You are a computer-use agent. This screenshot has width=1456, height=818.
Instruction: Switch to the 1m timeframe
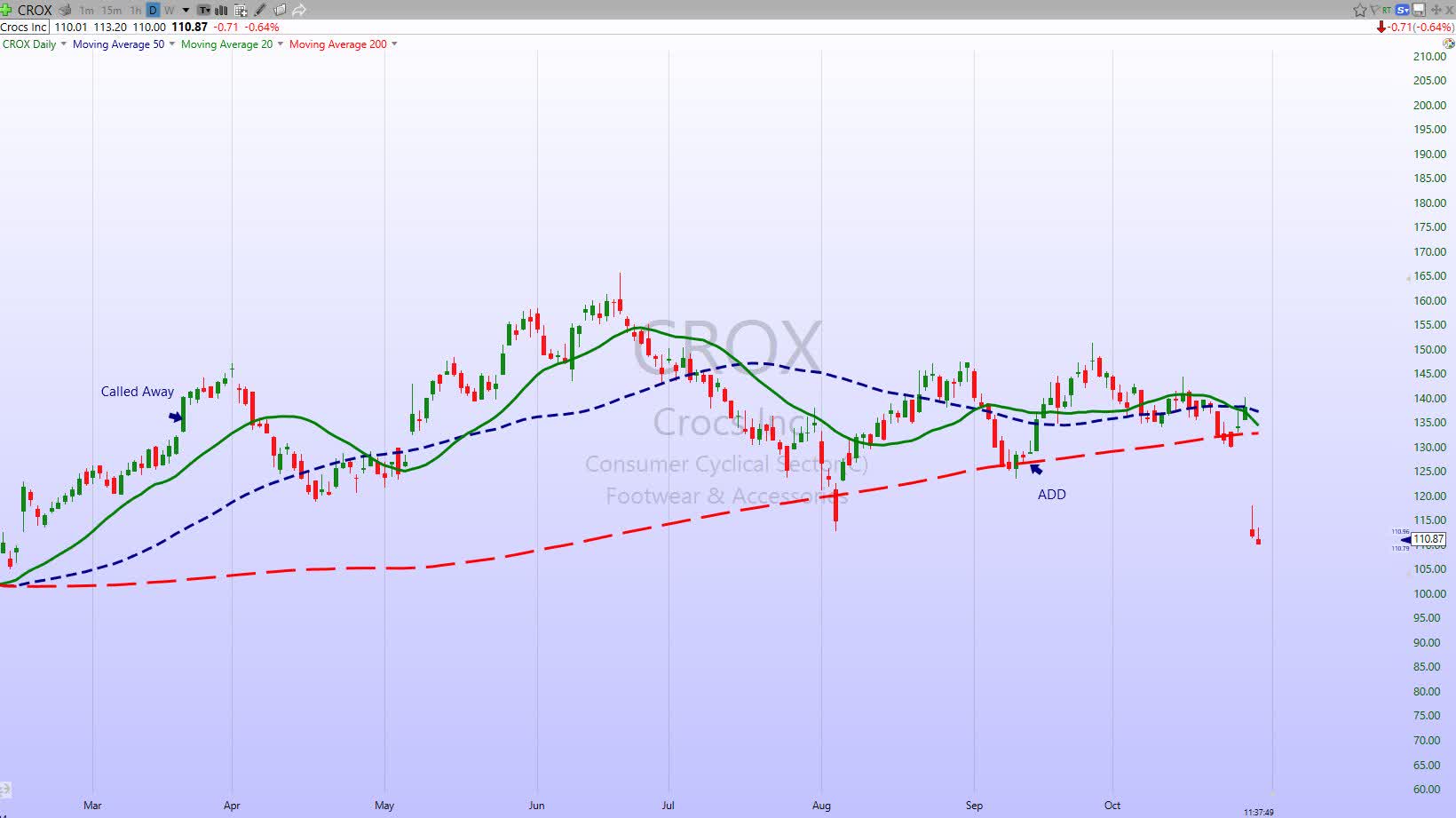tap(86, 10)
